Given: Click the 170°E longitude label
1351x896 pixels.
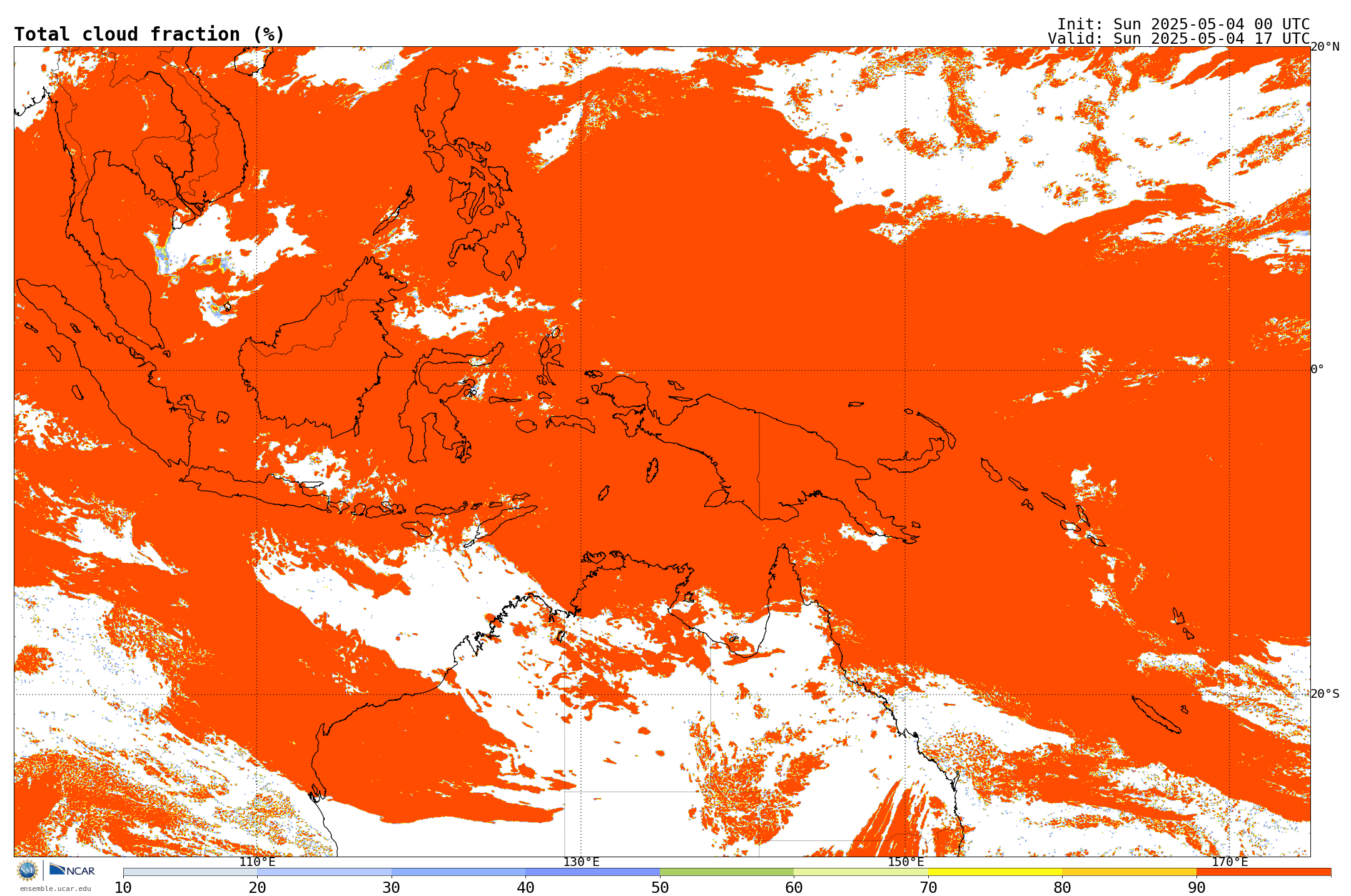Looking at the screenshot, I should click(x=1230, y=862).
